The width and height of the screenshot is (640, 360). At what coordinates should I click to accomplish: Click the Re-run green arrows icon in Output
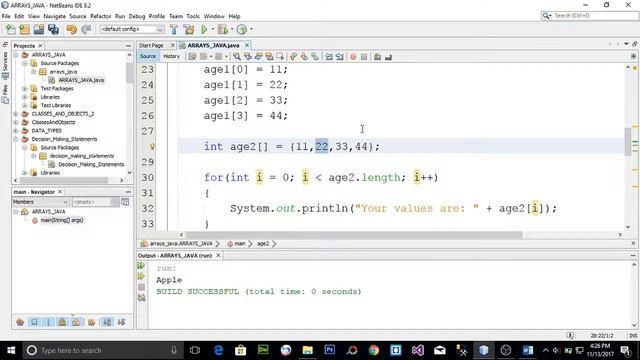141,266
